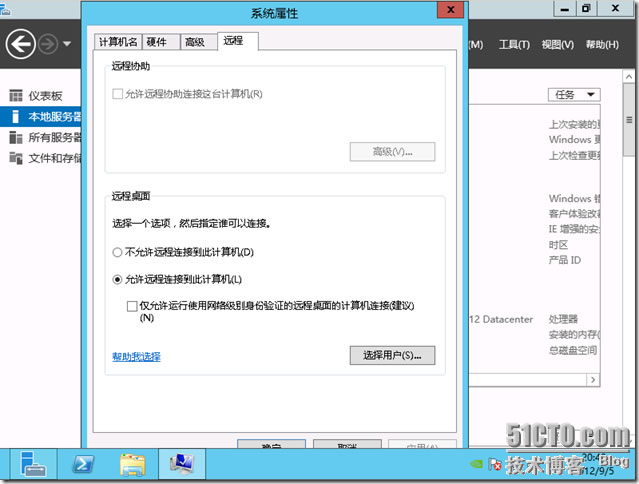Open PowerShell from the taskbar
The height and width of the screenshot is (484, 639).
pos(83,464)
